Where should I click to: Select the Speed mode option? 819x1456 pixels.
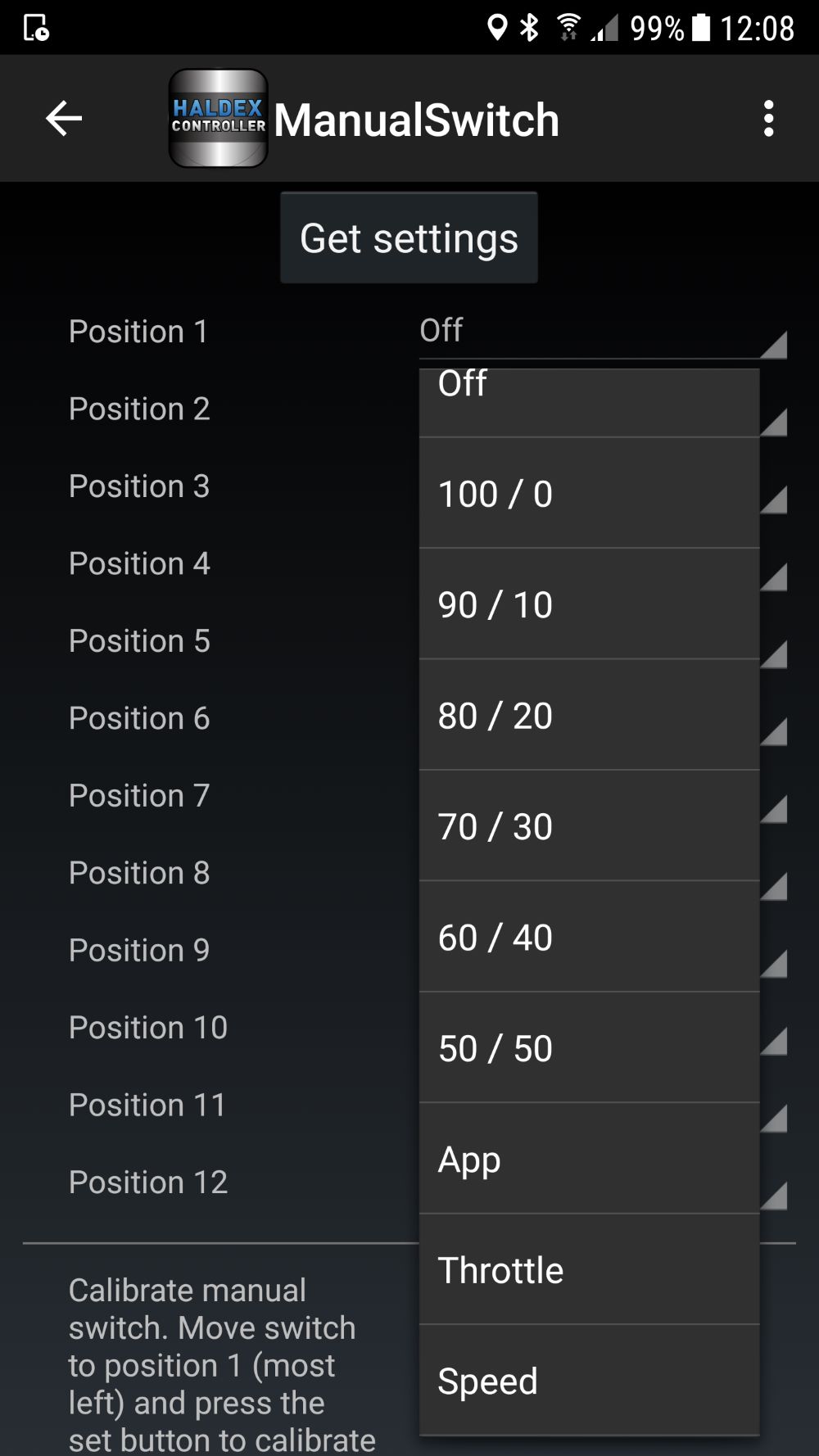(589, 1381)
